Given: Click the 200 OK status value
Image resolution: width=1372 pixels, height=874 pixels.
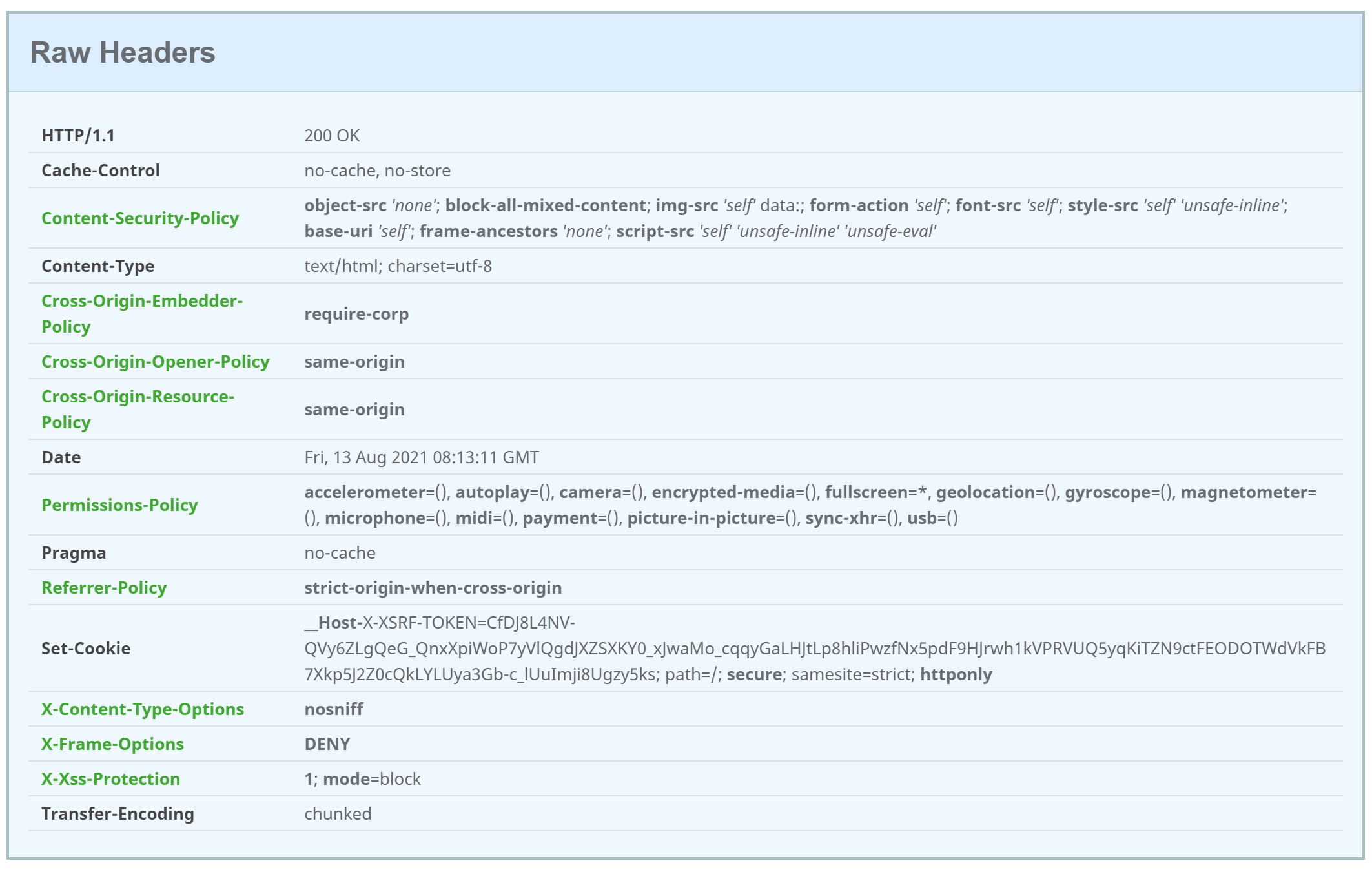Looking at the screenshot, I should [332, 136].
